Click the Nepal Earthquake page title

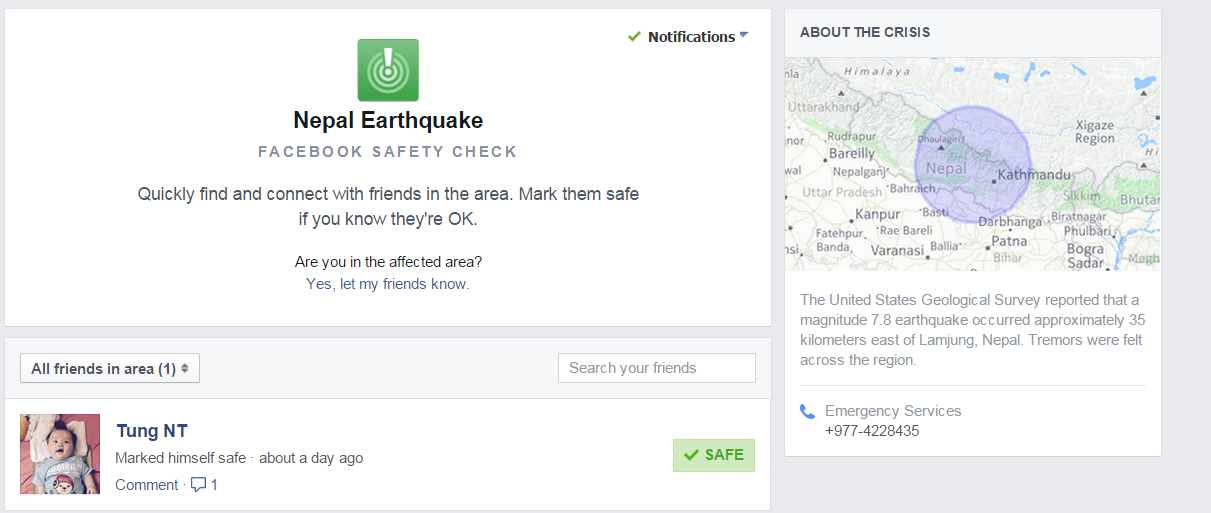pos(388,121)
